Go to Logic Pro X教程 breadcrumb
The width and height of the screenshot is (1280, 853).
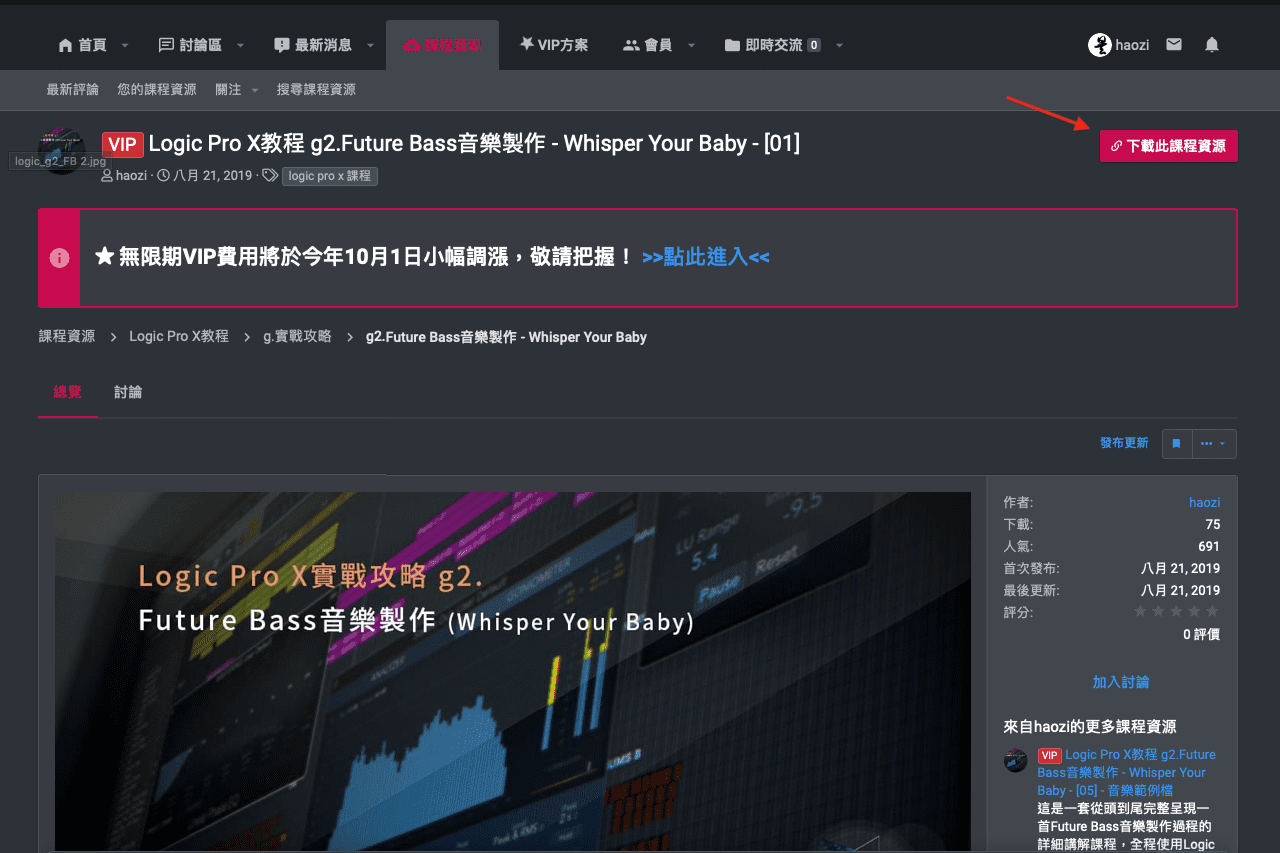click(179, 337)
